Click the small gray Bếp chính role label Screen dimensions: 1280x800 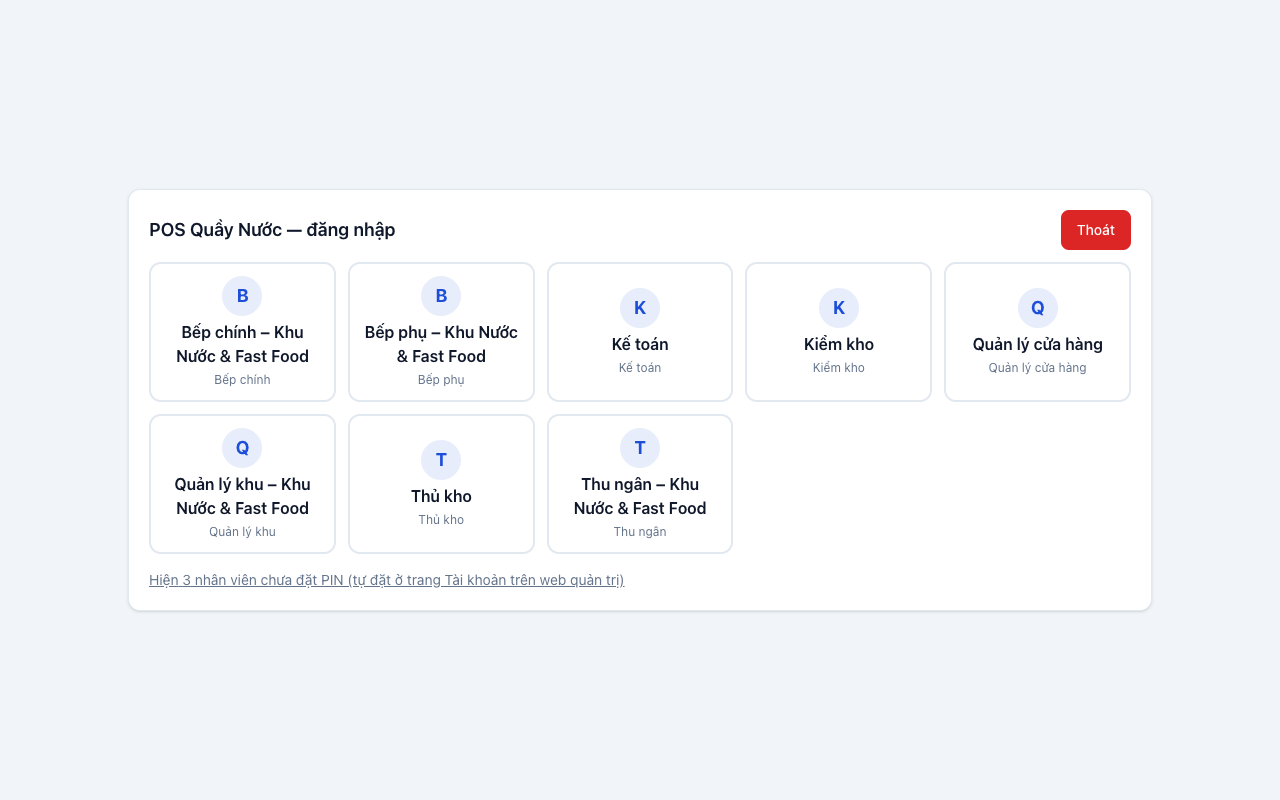click(x=242, y=380)
